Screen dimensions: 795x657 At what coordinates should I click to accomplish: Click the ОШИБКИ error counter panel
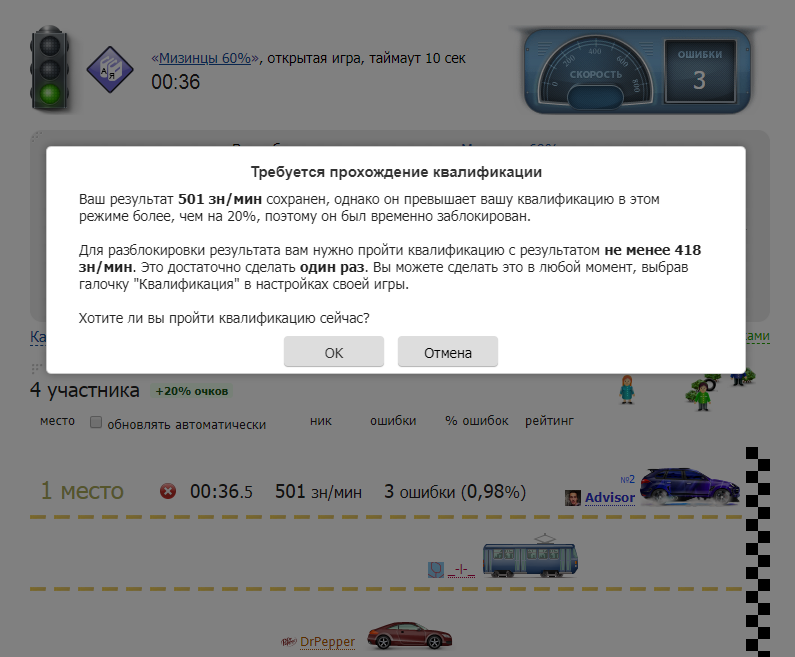pos(700,71)
